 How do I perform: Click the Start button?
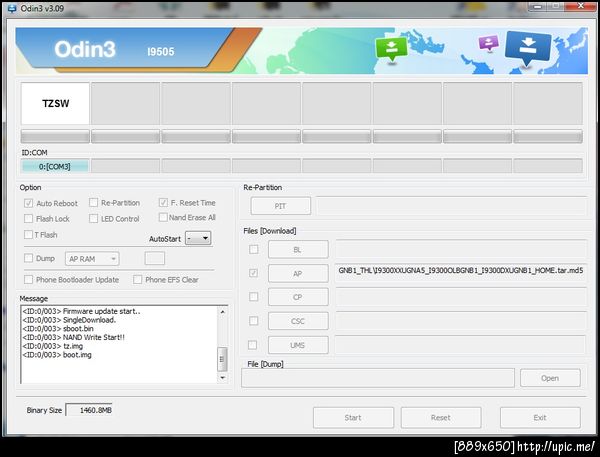coord(353,418)
